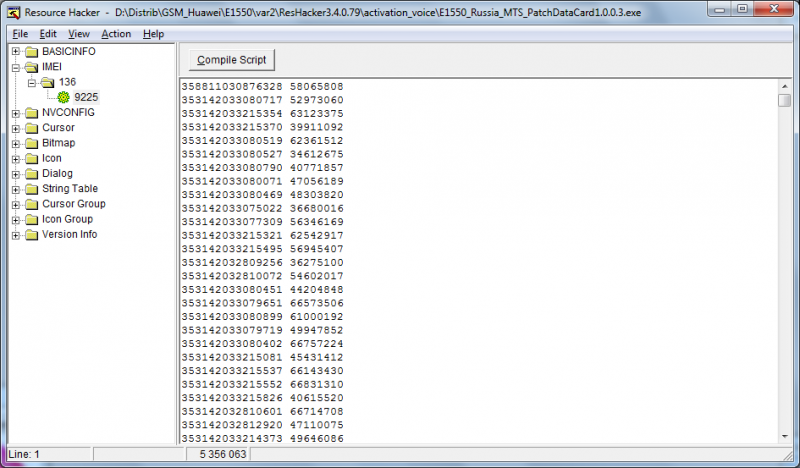The image size is (800, 468).
Task: Expand the BASICINFO tree node
Action: click(x=16, y=52)
